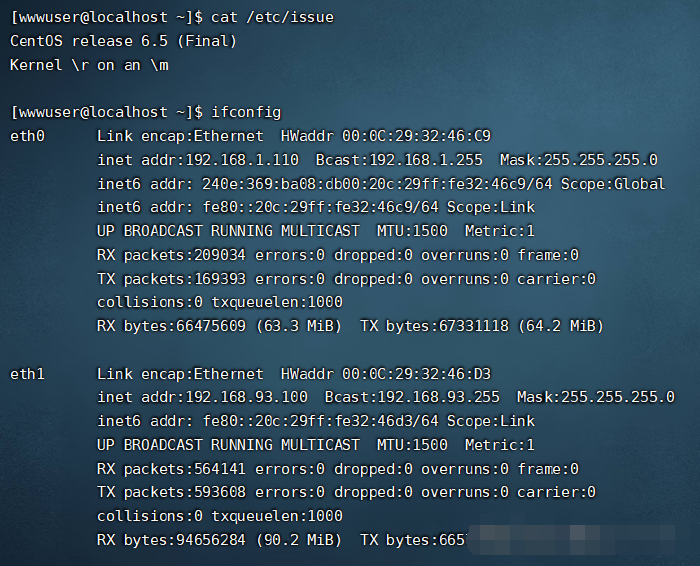The width and height of the screenshot is (700, 566).
Task: Click the eth1 'Mask:255.255.255.0' value
Action: point(596,397)
